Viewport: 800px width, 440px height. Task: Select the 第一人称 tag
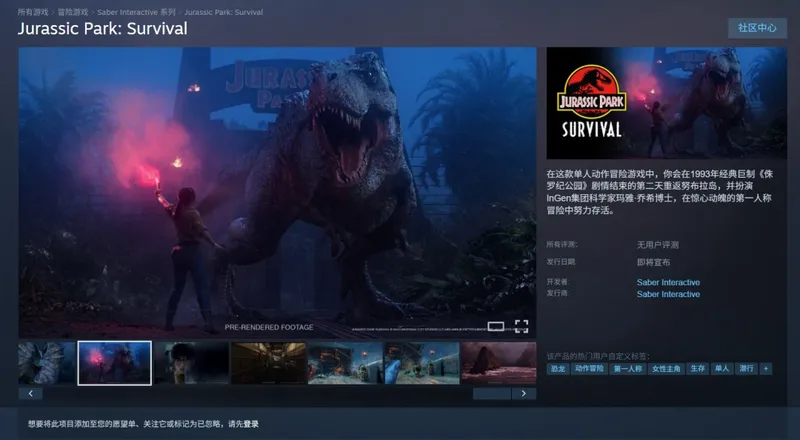click(627, 369)
